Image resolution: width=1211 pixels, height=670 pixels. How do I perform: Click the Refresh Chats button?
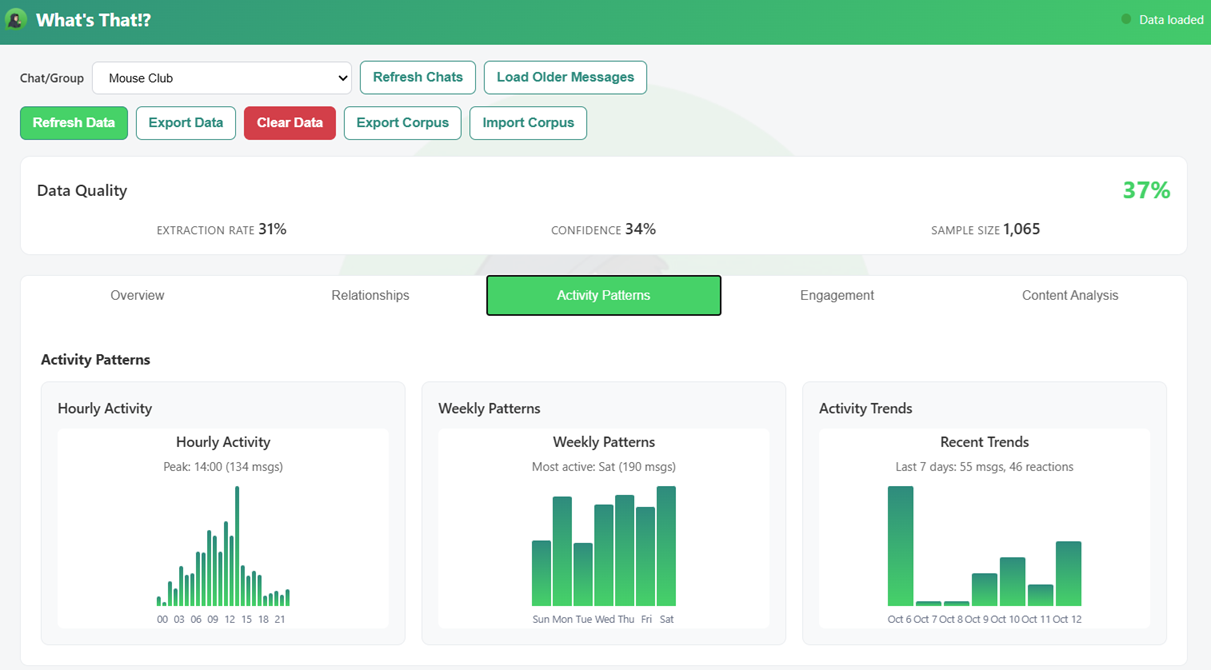coord(417,77)
